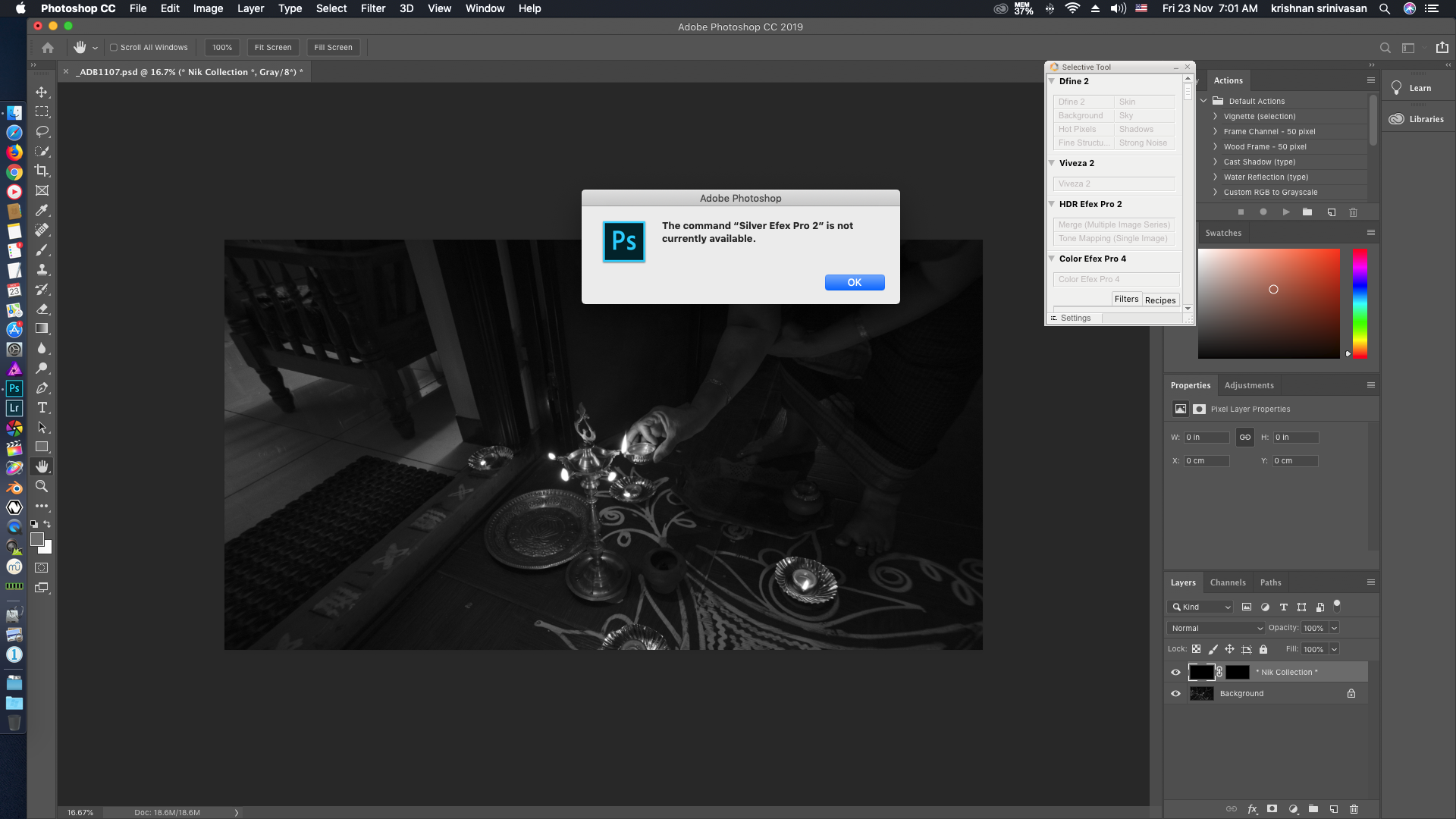This screenshot has width=1456, height=819.
Task: Click OK in the Photoshop dialog
Action: click(854, 282)
